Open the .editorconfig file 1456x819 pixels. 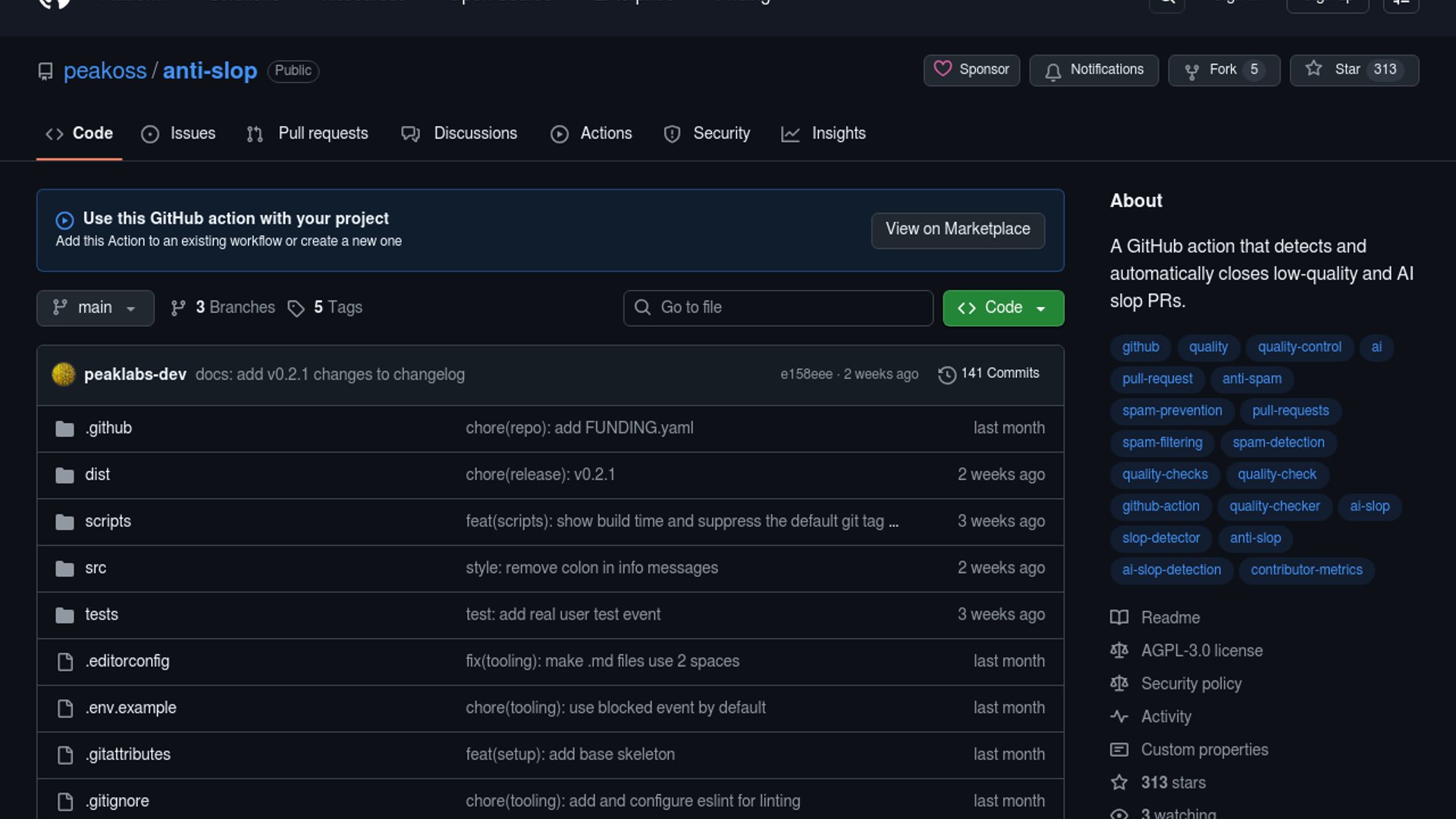127,661
